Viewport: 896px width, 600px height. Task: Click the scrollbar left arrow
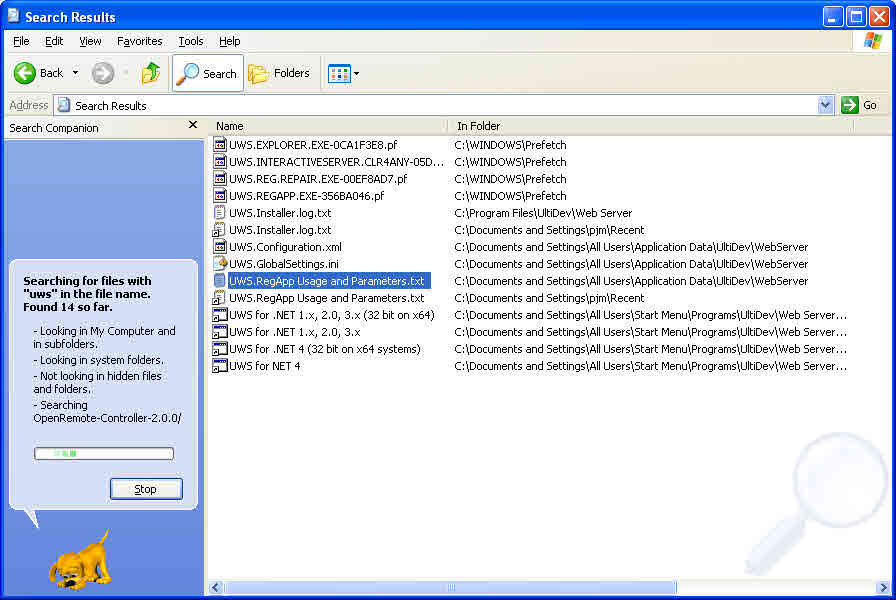tap(216, 587)
